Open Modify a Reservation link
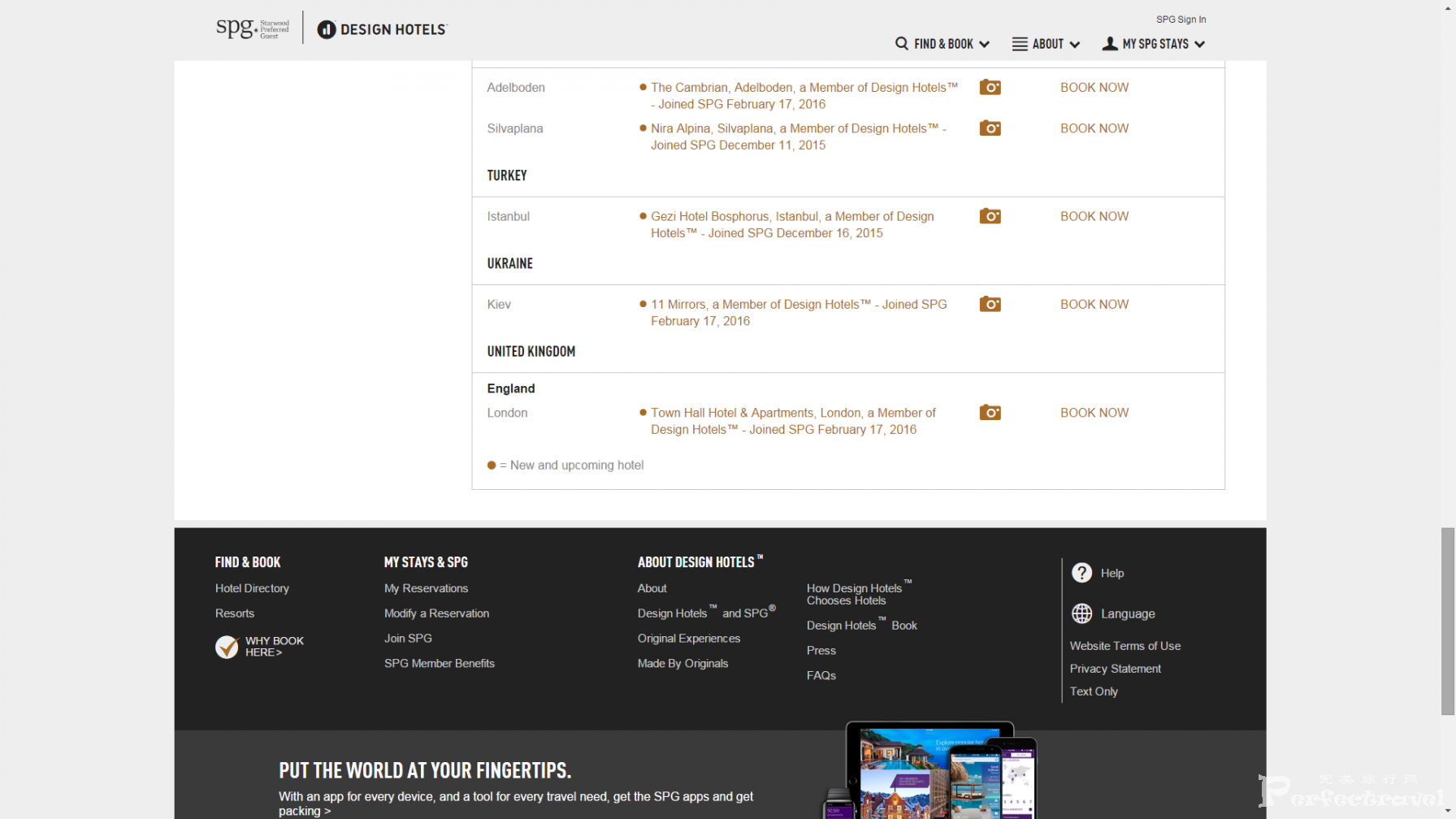This screenshot has height=819, width=1456. (436, 613)
